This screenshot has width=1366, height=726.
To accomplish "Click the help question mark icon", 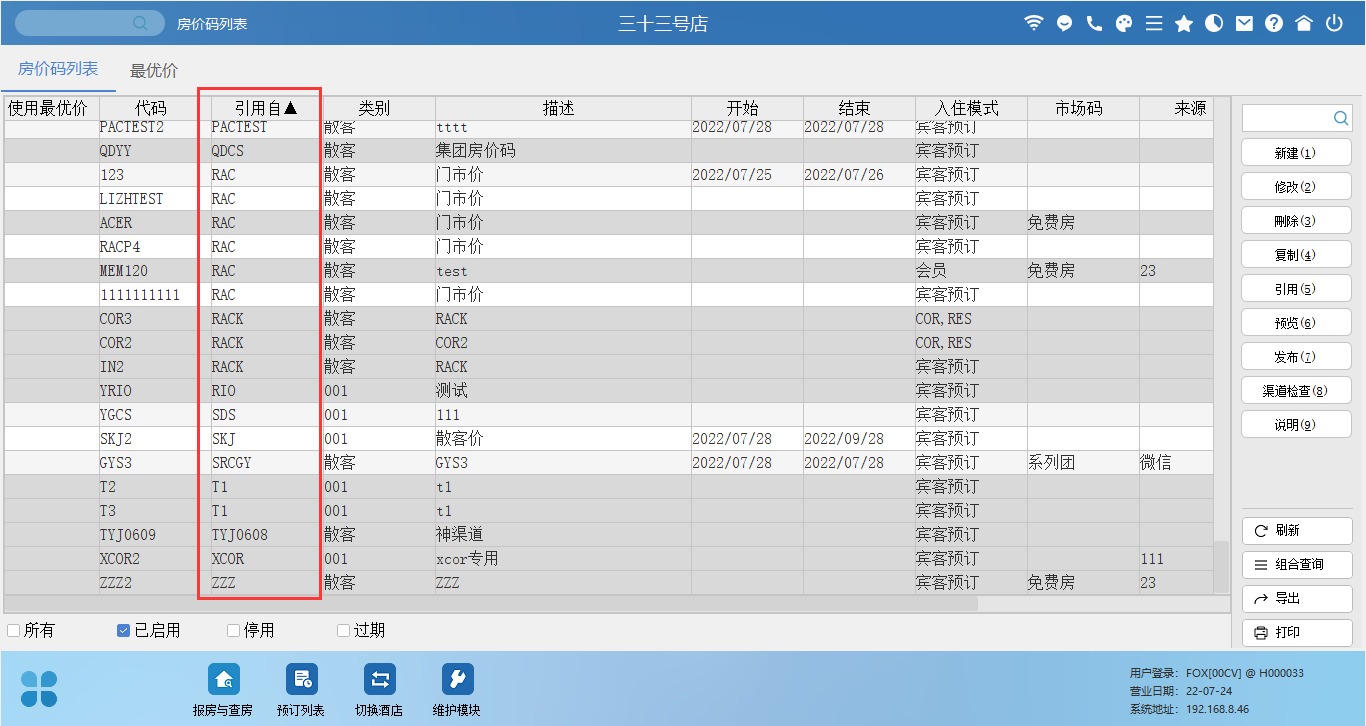I will pos(1274,23).
